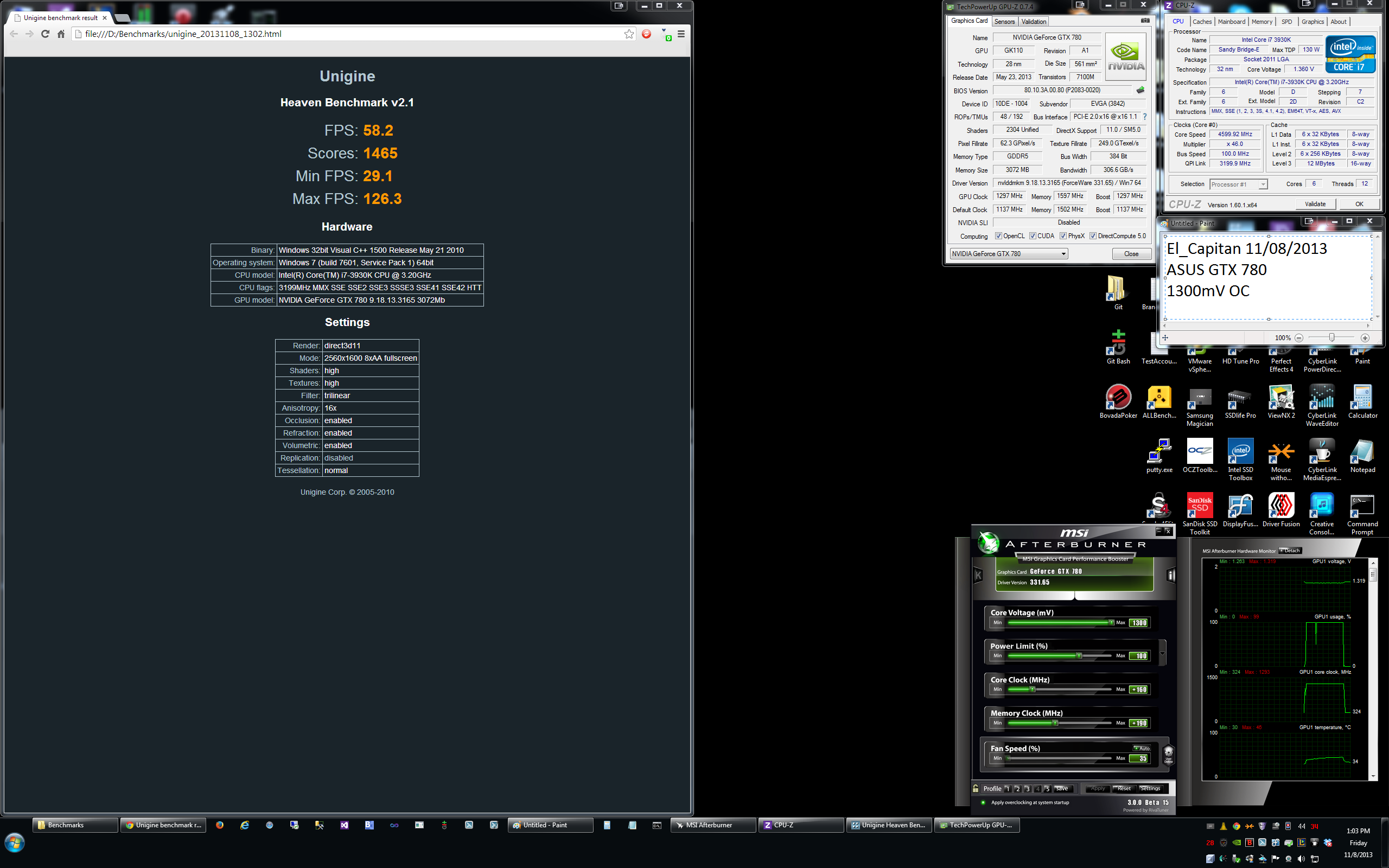Screen dimensions: 1389x868
Task: Open Samsung Magician desktop icon
Action: click(x=1200, y=406)
